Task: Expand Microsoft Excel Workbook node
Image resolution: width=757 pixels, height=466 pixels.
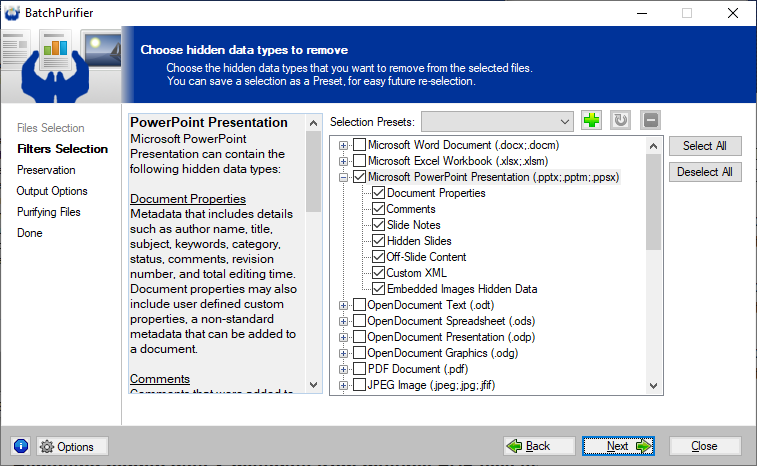Action: (x=343, y=161)
